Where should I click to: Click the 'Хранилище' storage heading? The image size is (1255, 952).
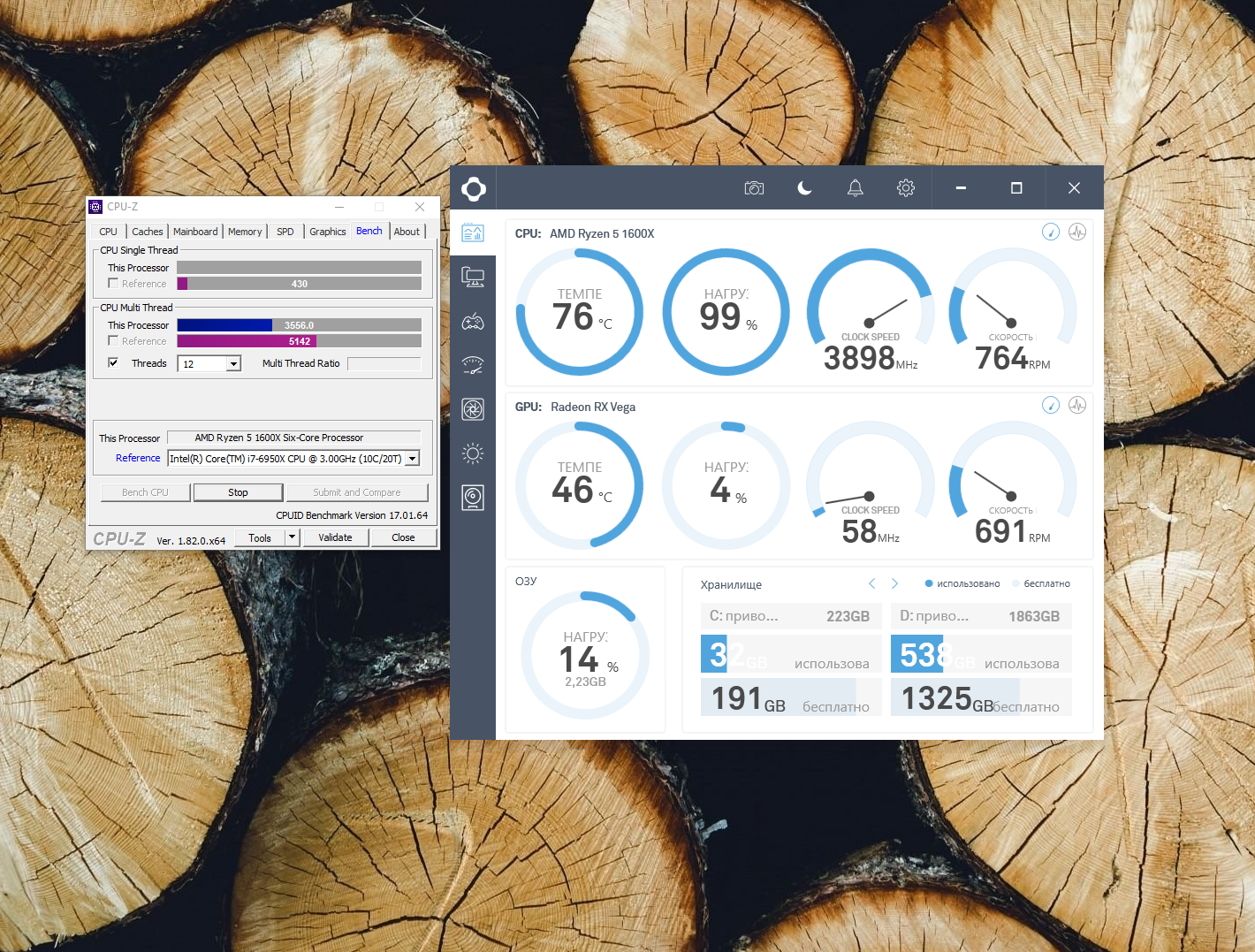(x=731, y=584)
